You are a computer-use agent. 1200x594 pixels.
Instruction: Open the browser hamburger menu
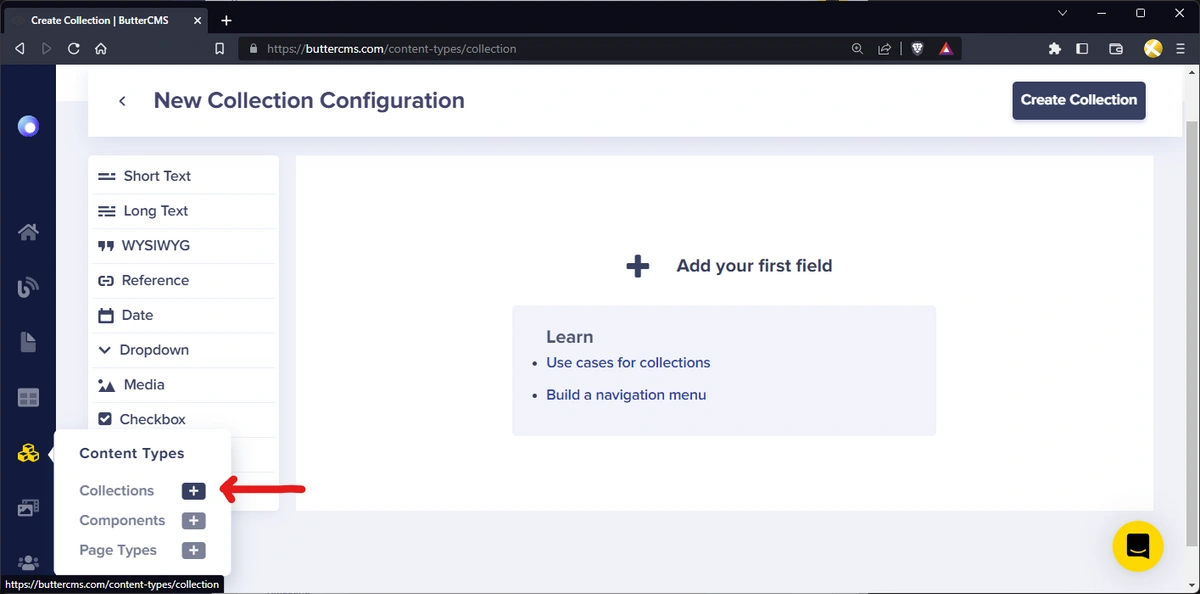click(x=1181, y=48)
